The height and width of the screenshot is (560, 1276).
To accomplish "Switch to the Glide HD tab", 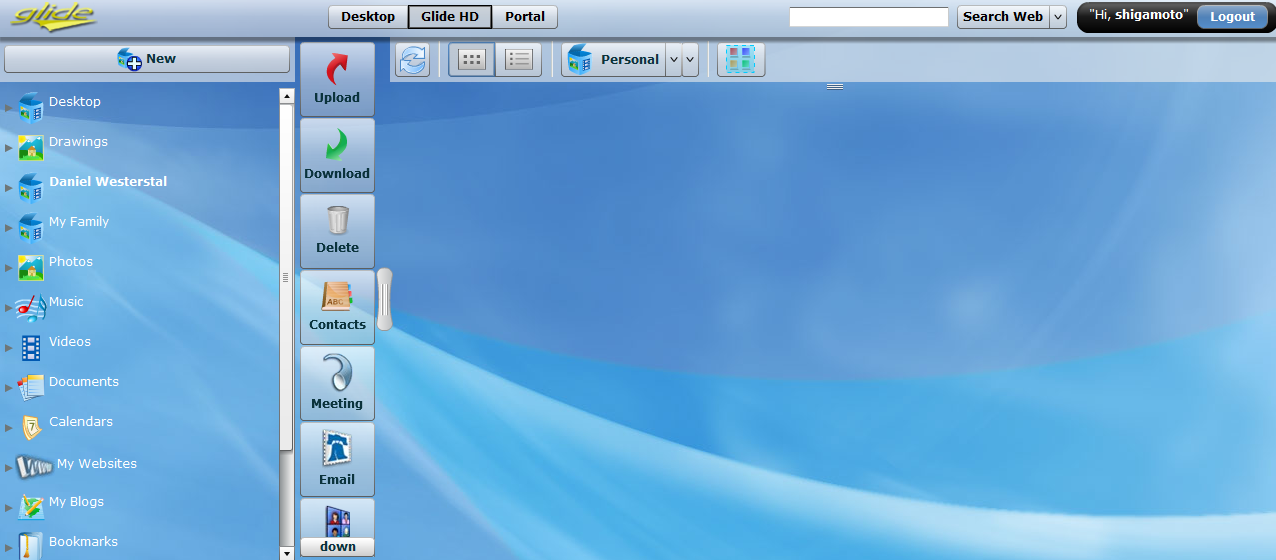I will (450, 17).
